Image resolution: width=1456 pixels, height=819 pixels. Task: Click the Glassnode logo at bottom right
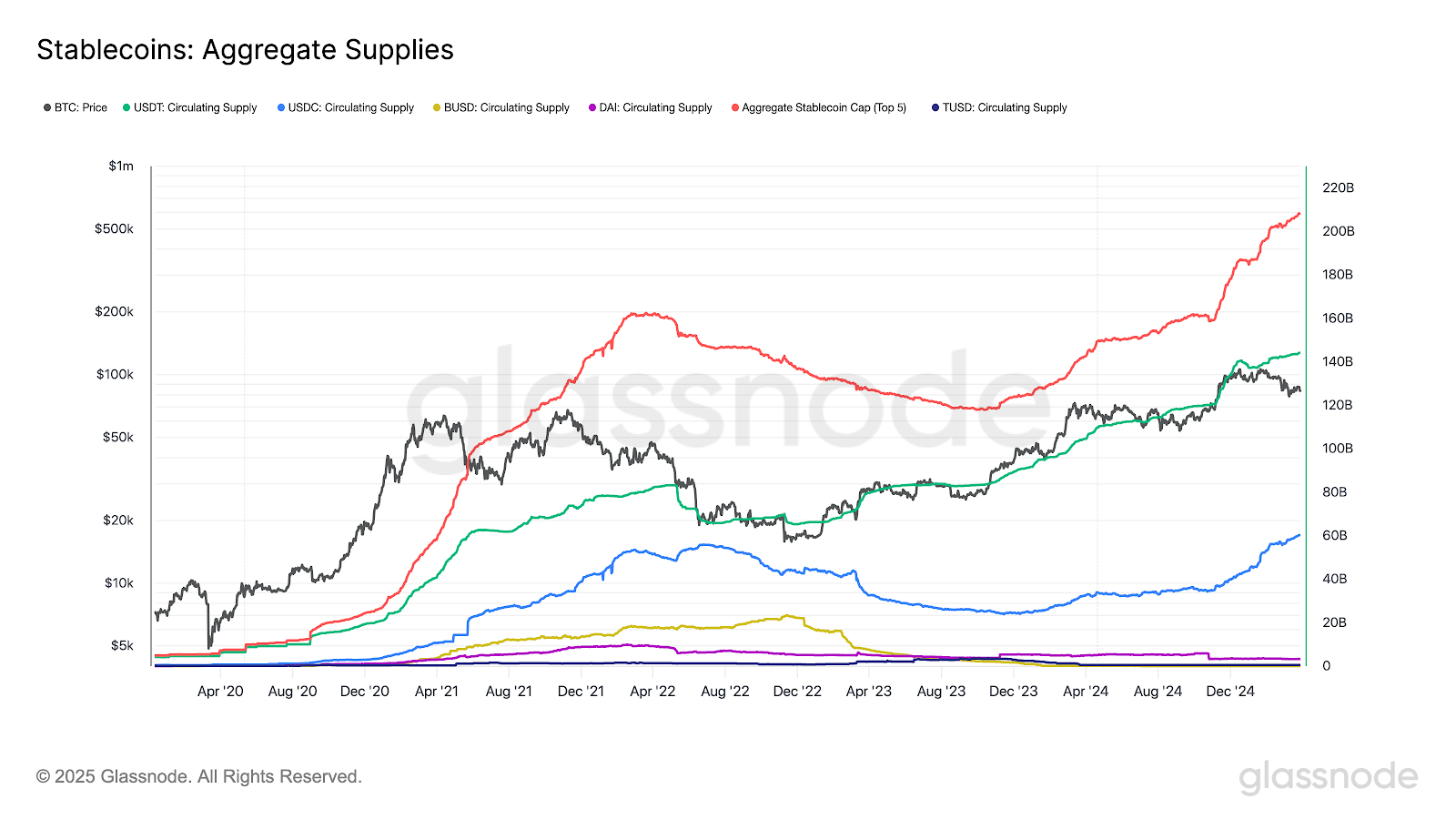click(1329, 778)
